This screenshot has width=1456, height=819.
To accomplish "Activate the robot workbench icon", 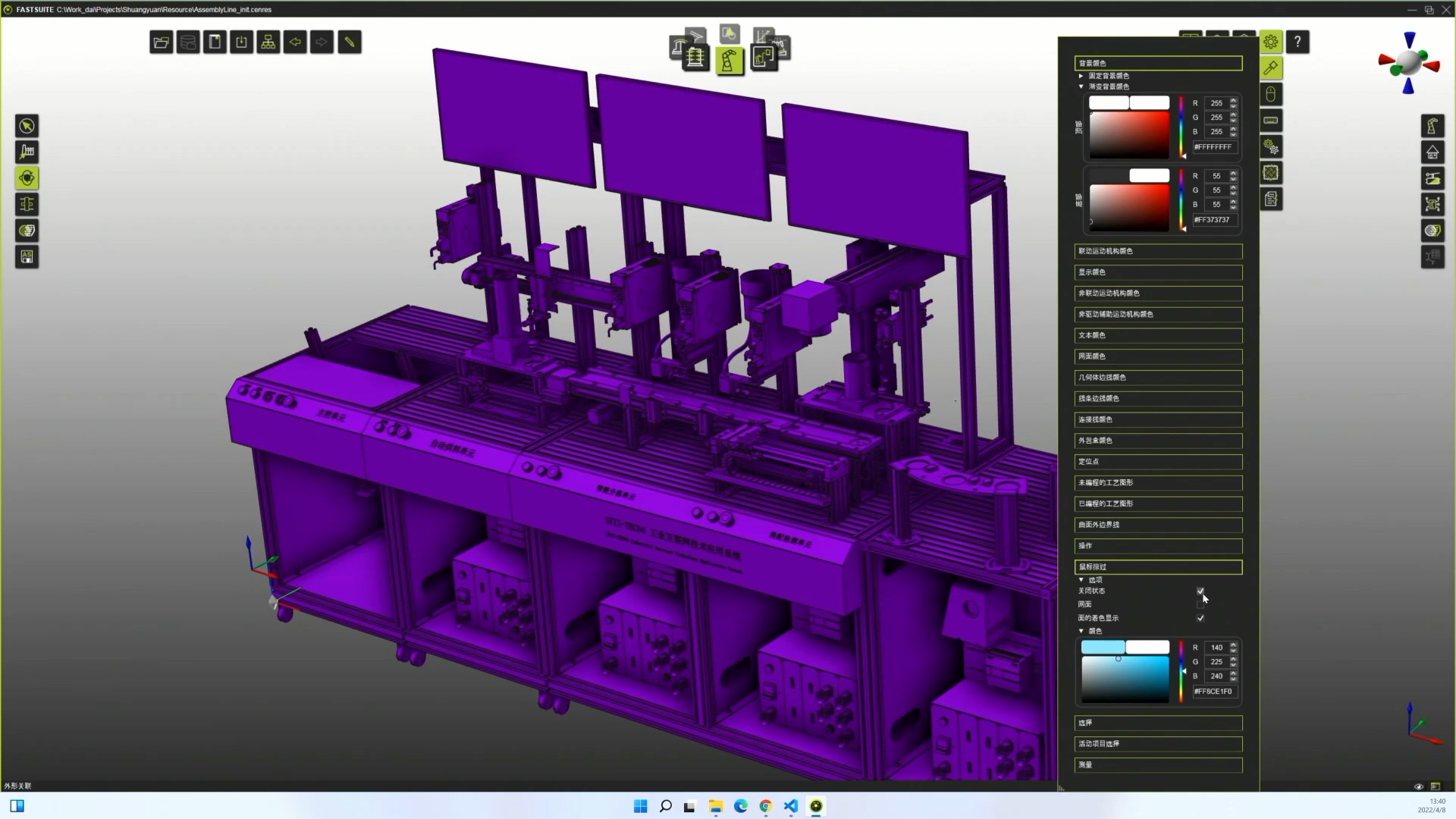I will point(729,61).
